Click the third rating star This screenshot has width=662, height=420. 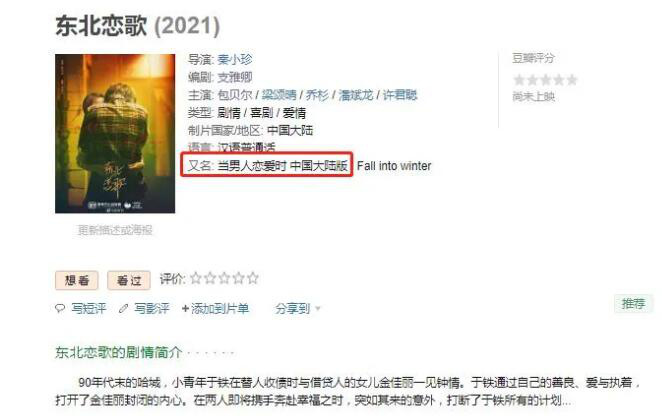pyautogui.click(x=224, y=278)
